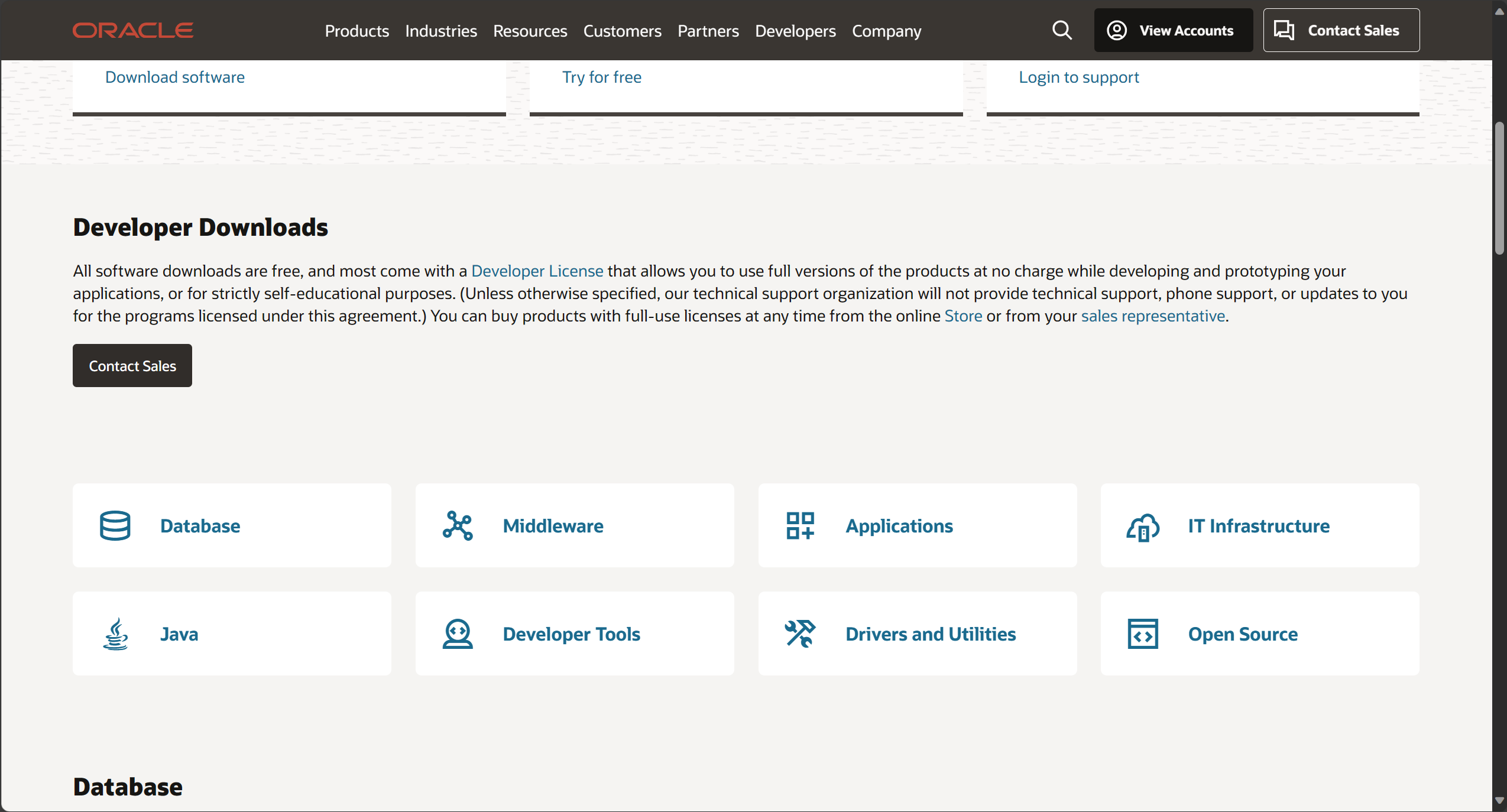
Task: Follow the Try for free link
Action: click(x=602, y=77)
